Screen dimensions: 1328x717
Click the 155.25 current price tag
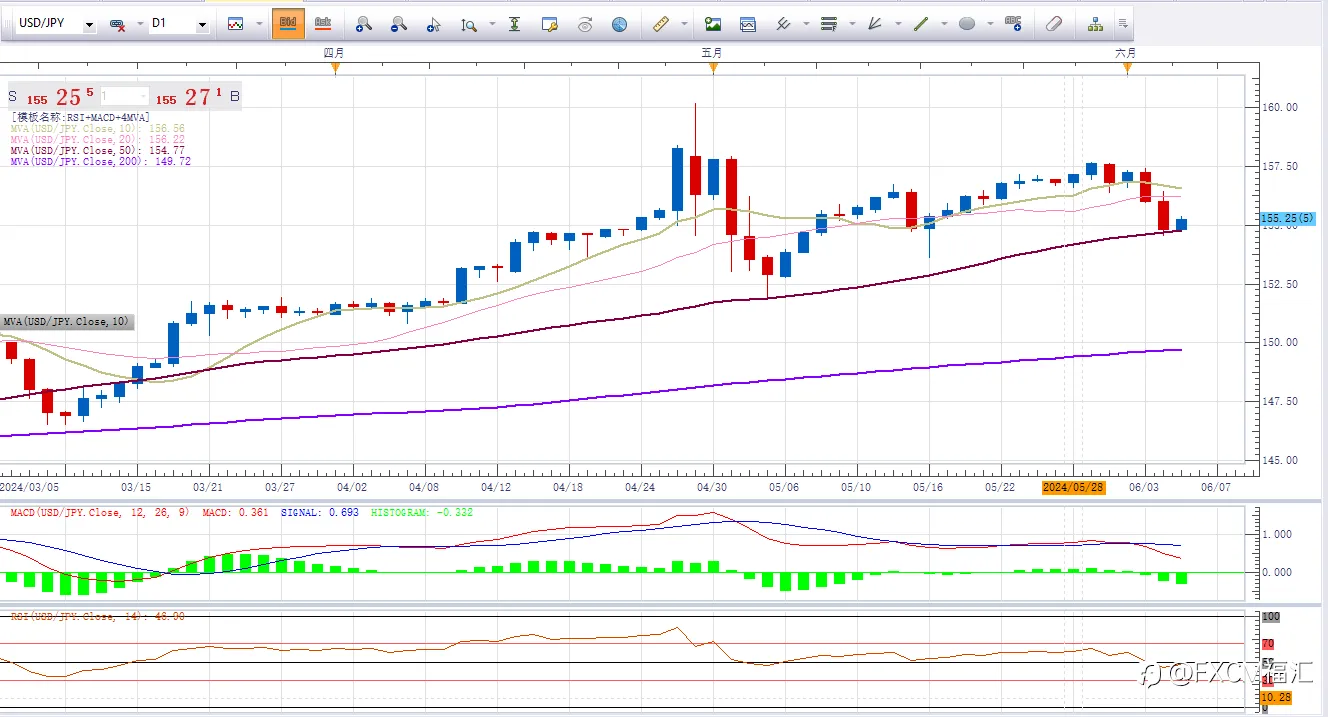(x=1288, y=218)
